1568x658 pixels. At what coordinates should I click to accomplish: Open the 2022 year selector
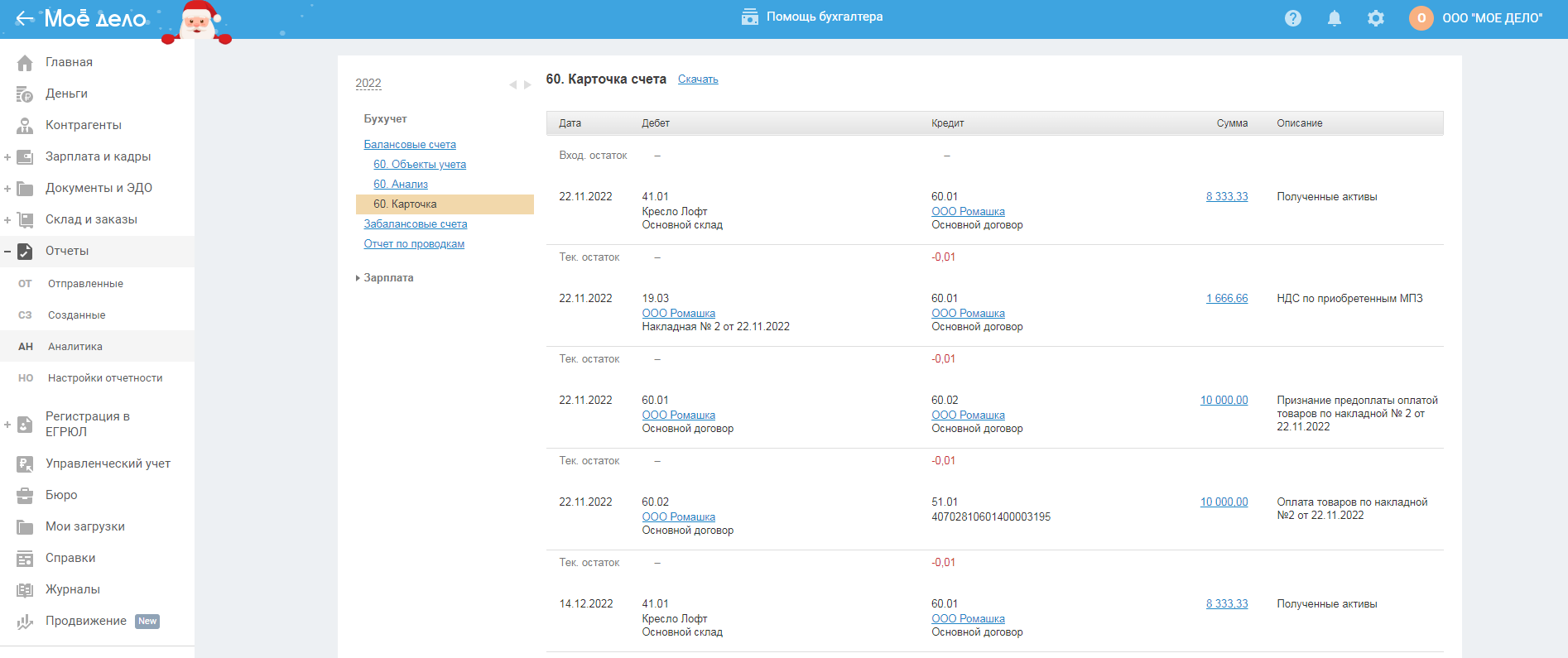click(368, 84)
